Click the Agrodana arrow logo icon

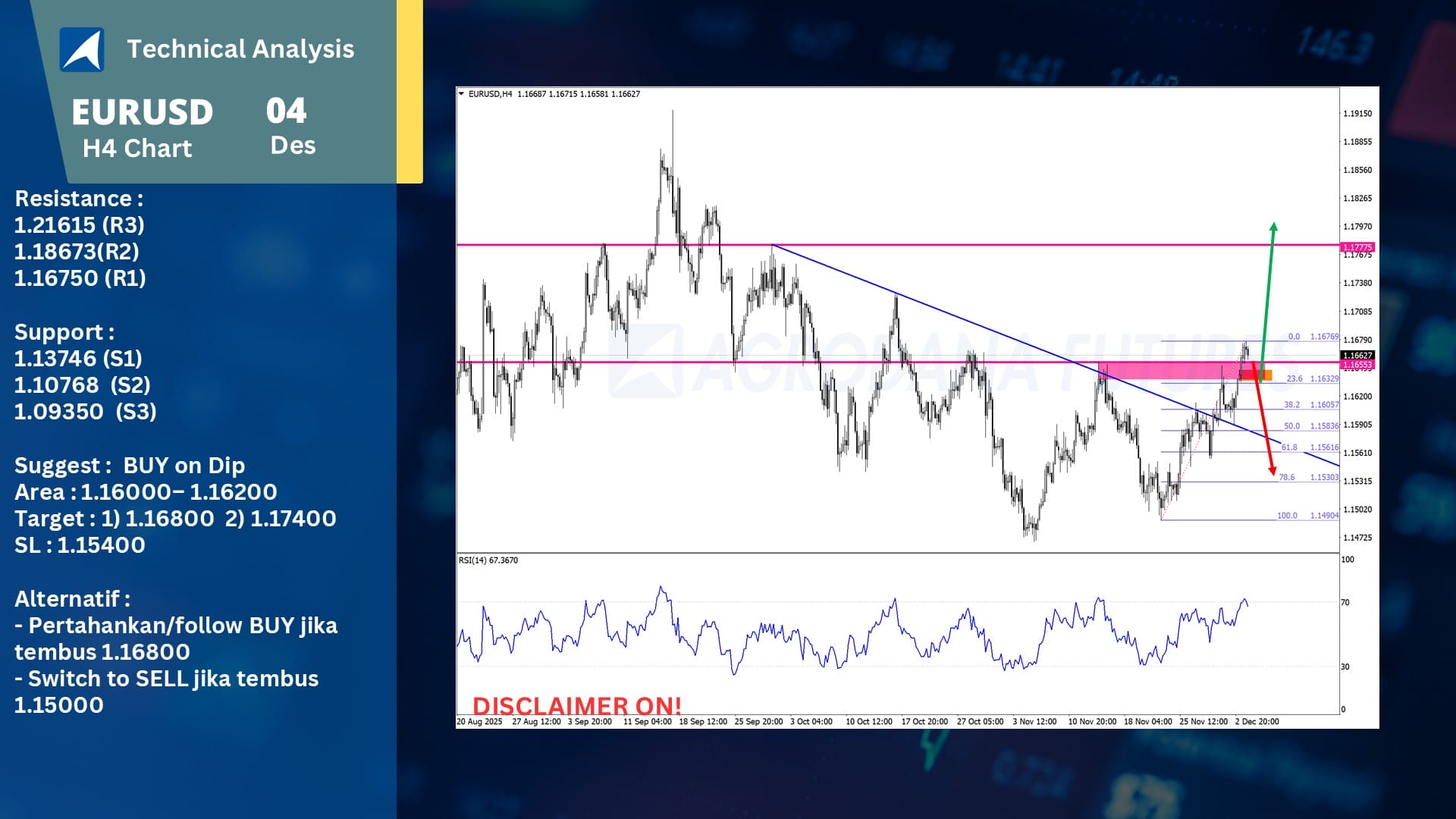(82, 50)
